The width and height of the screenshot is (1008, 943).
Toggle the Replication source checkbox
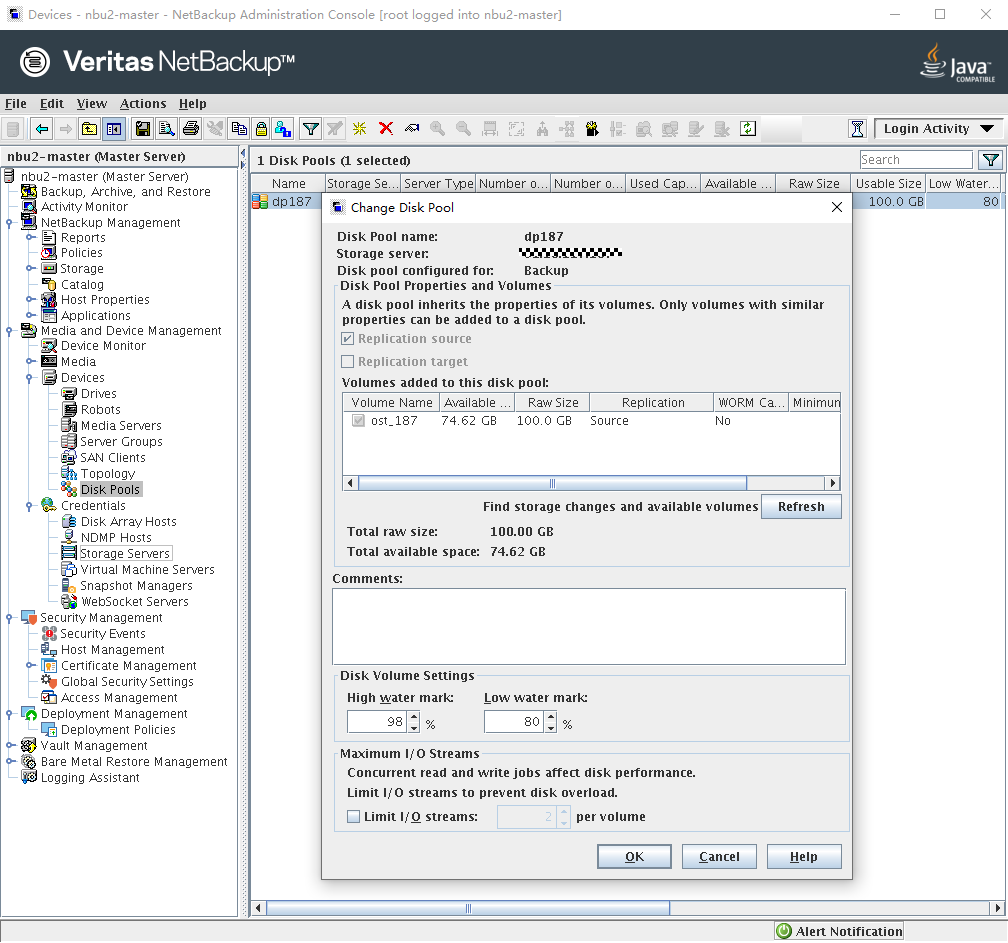point(348,339)
